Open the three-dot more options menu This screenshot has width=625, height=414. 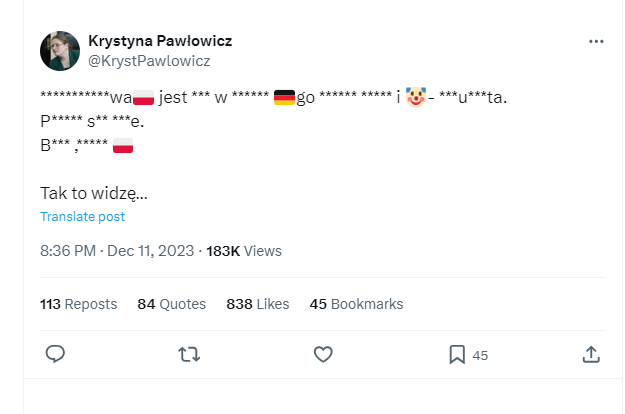(x=596, y=42)
